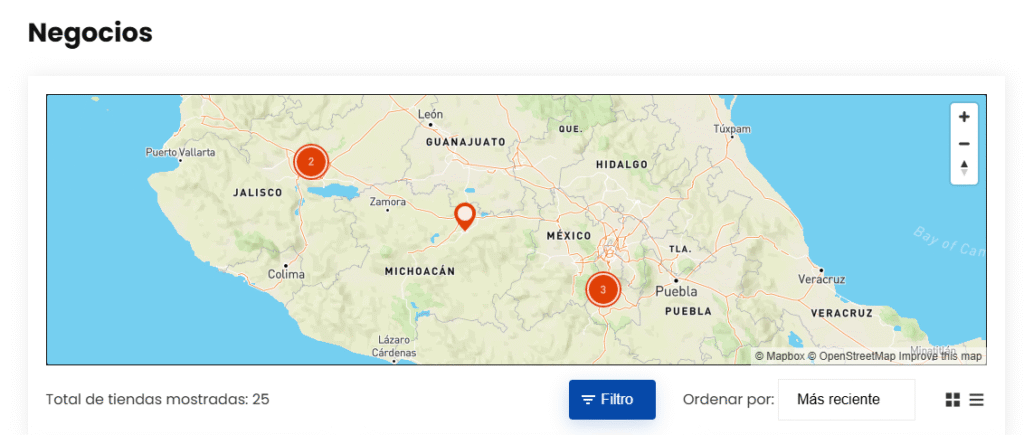Click the Negocios page heading
This screenshot has width=1024, height=435.
click(90, 33)
